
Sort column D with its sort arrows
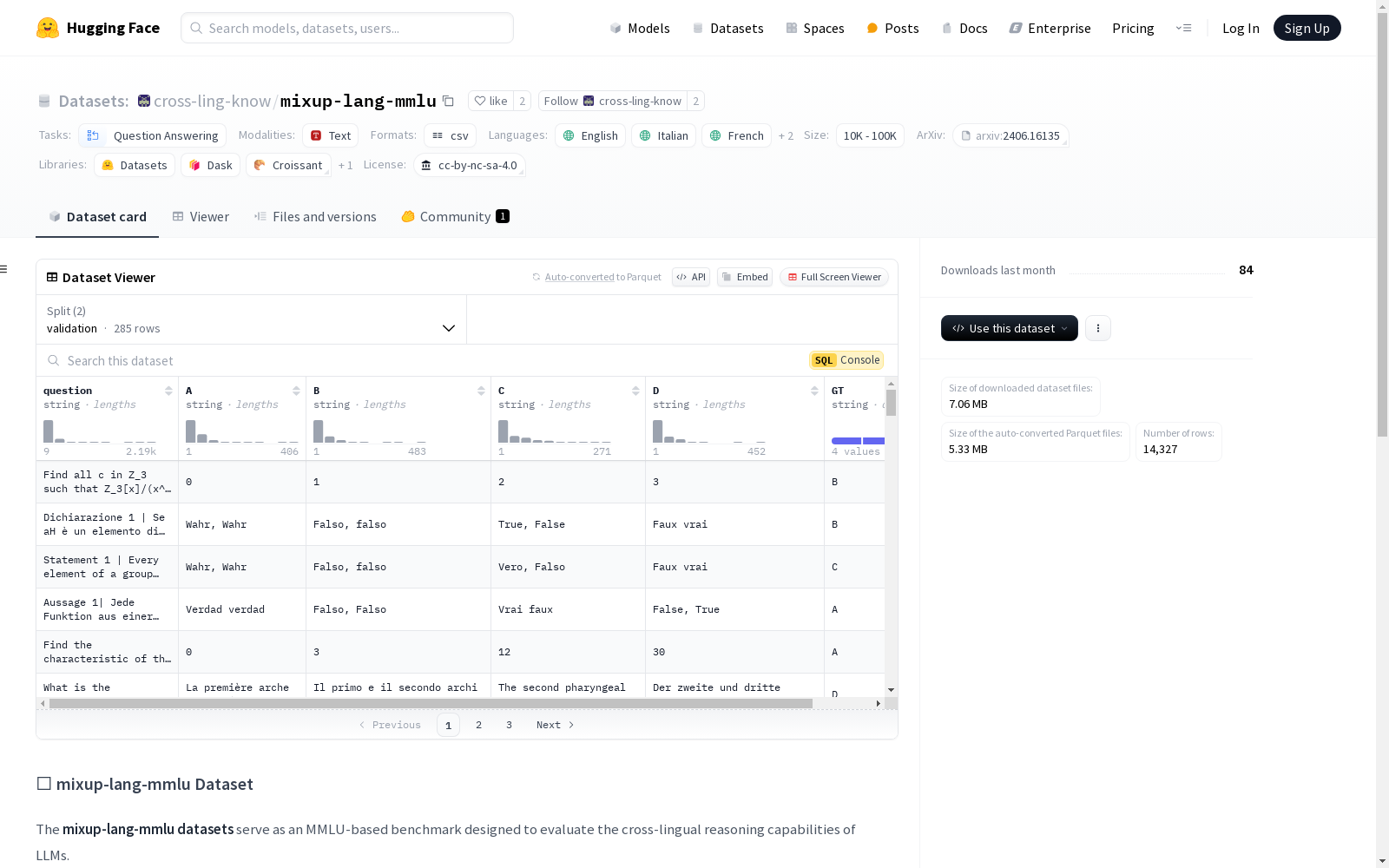[x=814, y=391]
